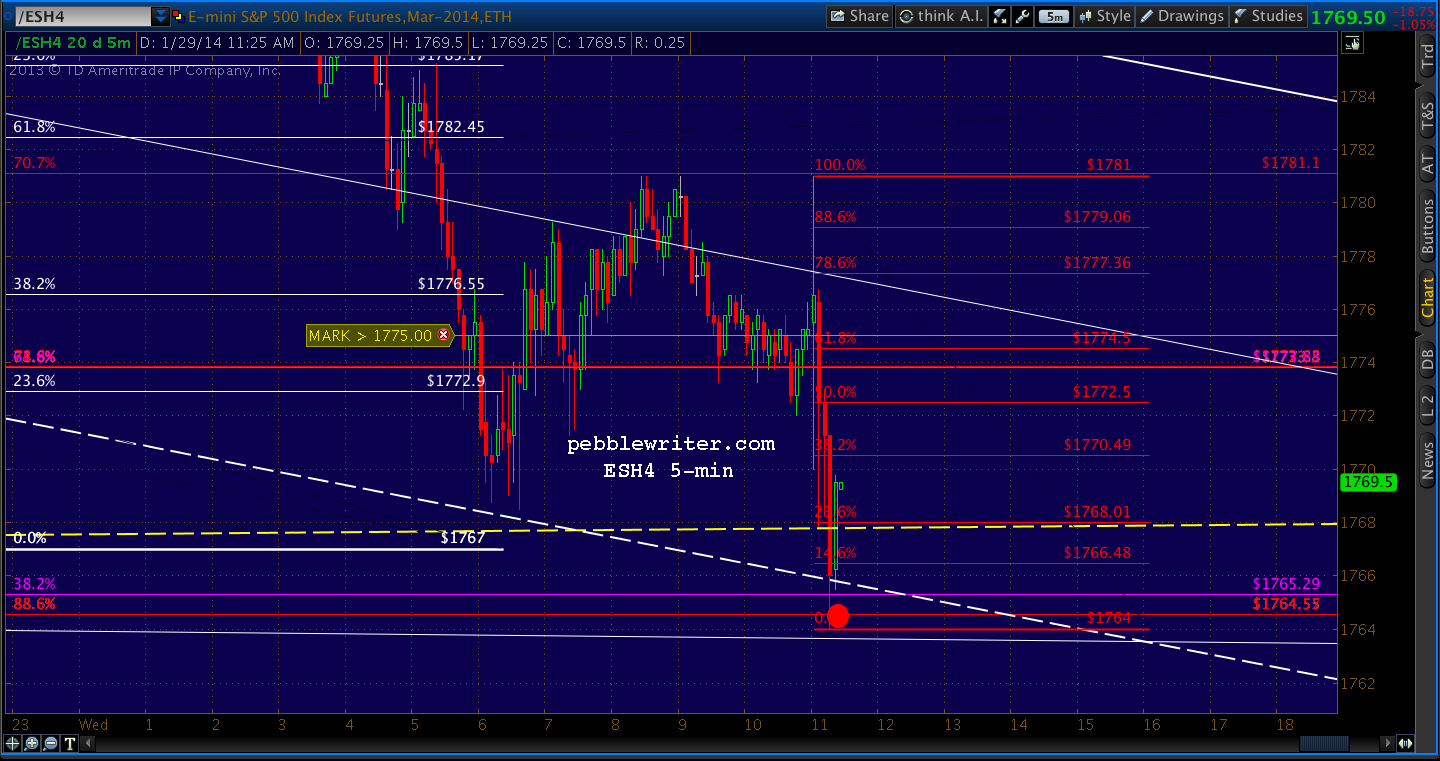Screen dimensions: 1440x761
Task: Select the text T tool icon
Action: click(x=70, y=743)
